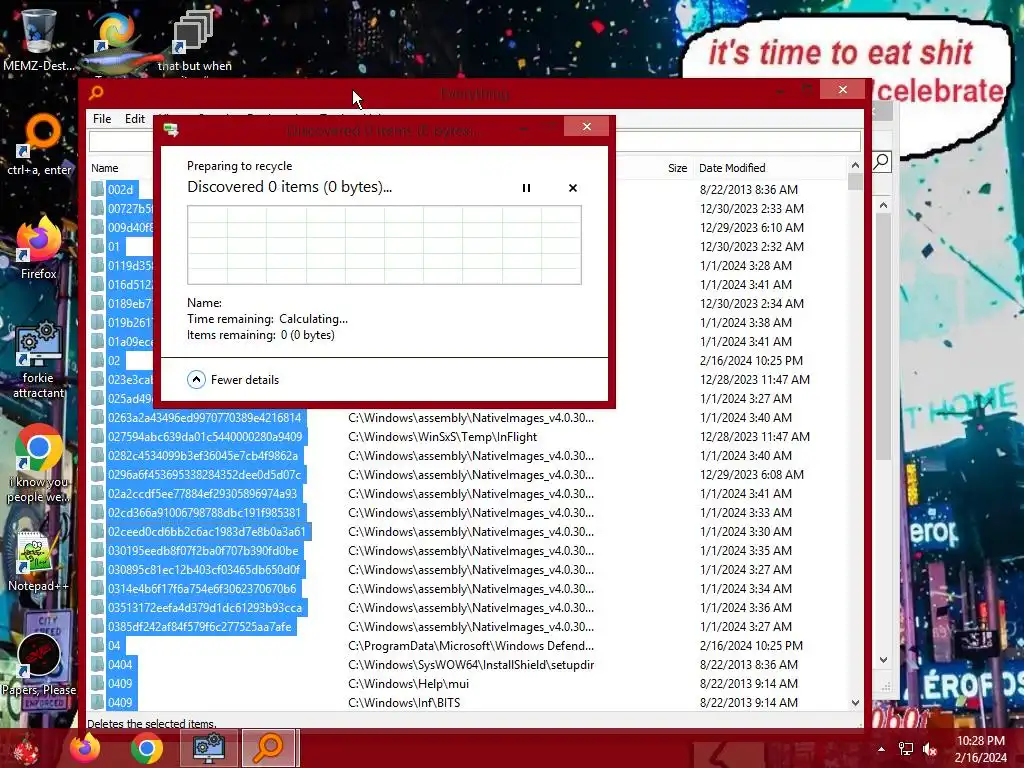Click the background window's magnifier search icon
The width and height of the screenshot is (1024, 768).
tap(882, 161)
